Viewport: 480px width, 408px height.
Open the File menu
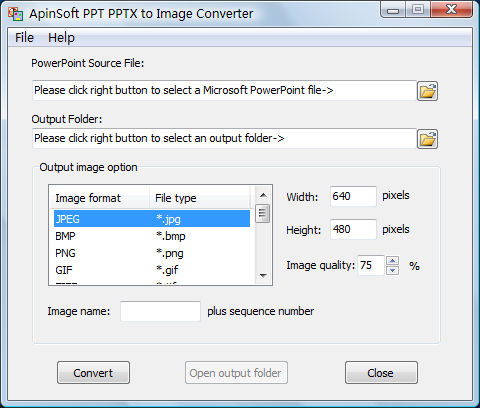coord(24,37)
